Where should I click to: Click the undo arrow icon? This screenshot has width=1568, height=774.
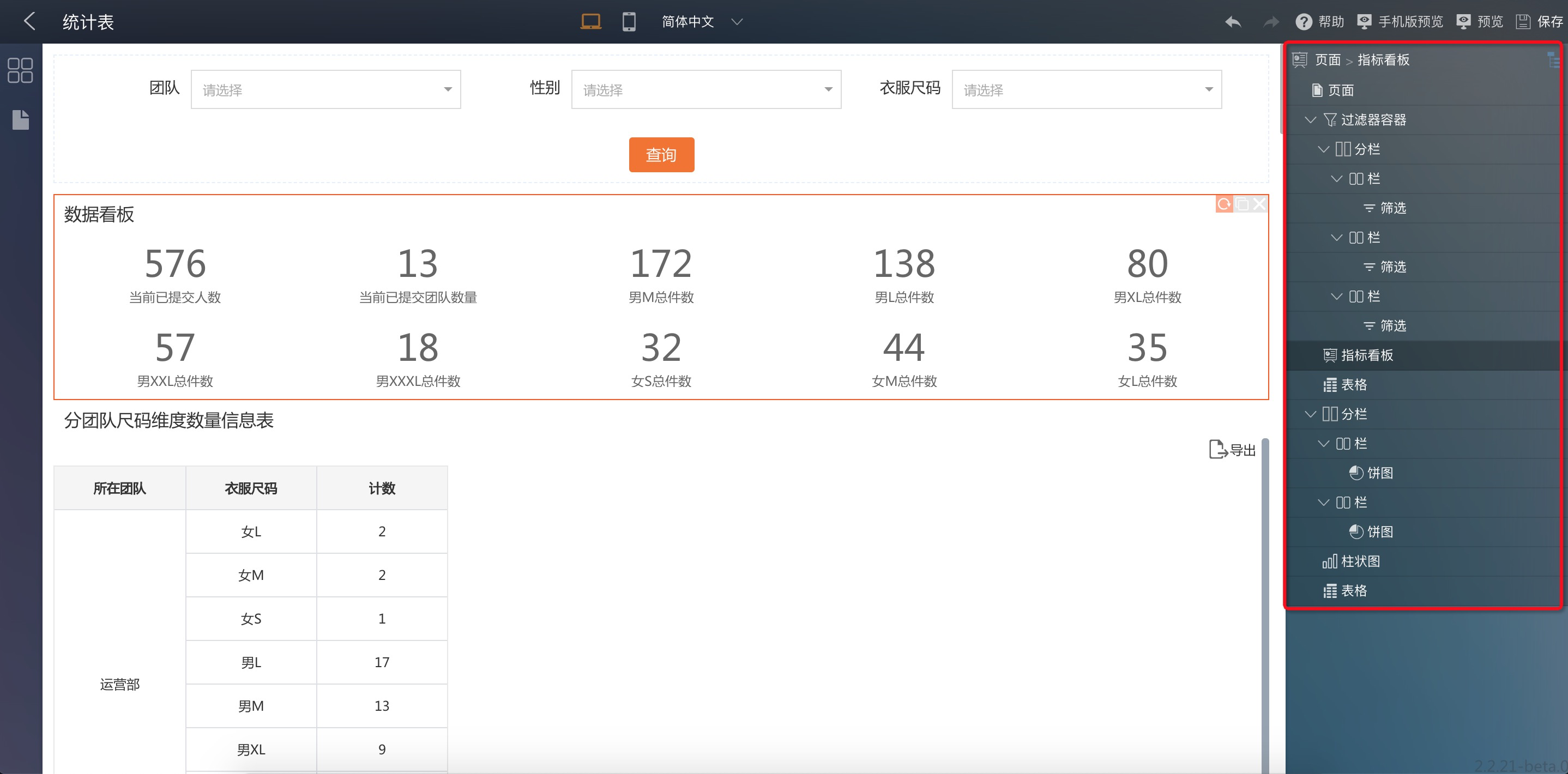coord(1233,22)
